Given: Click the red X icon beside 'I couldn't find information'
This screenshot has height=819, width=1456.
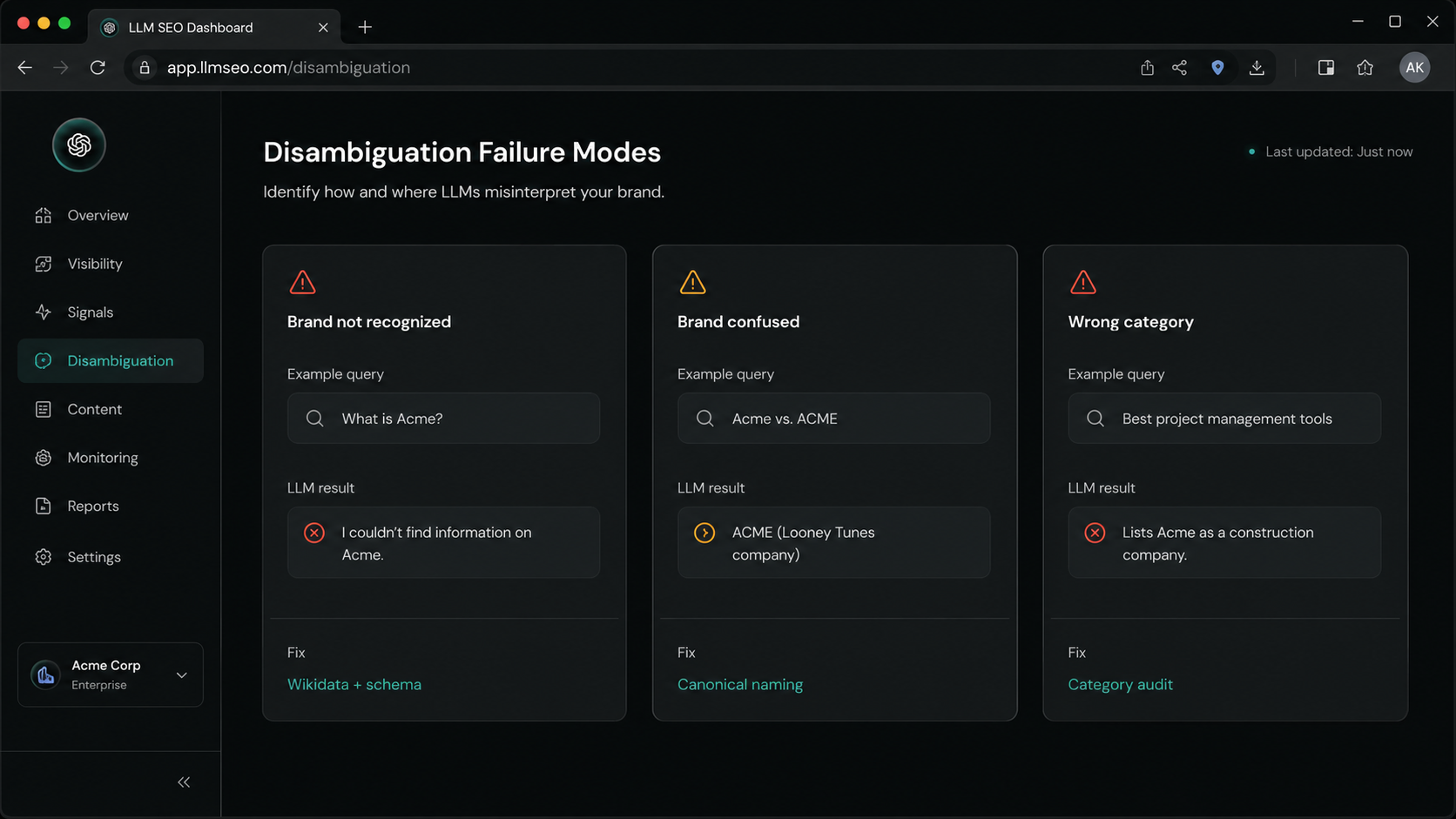Looking at the screenshot, I should pos(314,533).
